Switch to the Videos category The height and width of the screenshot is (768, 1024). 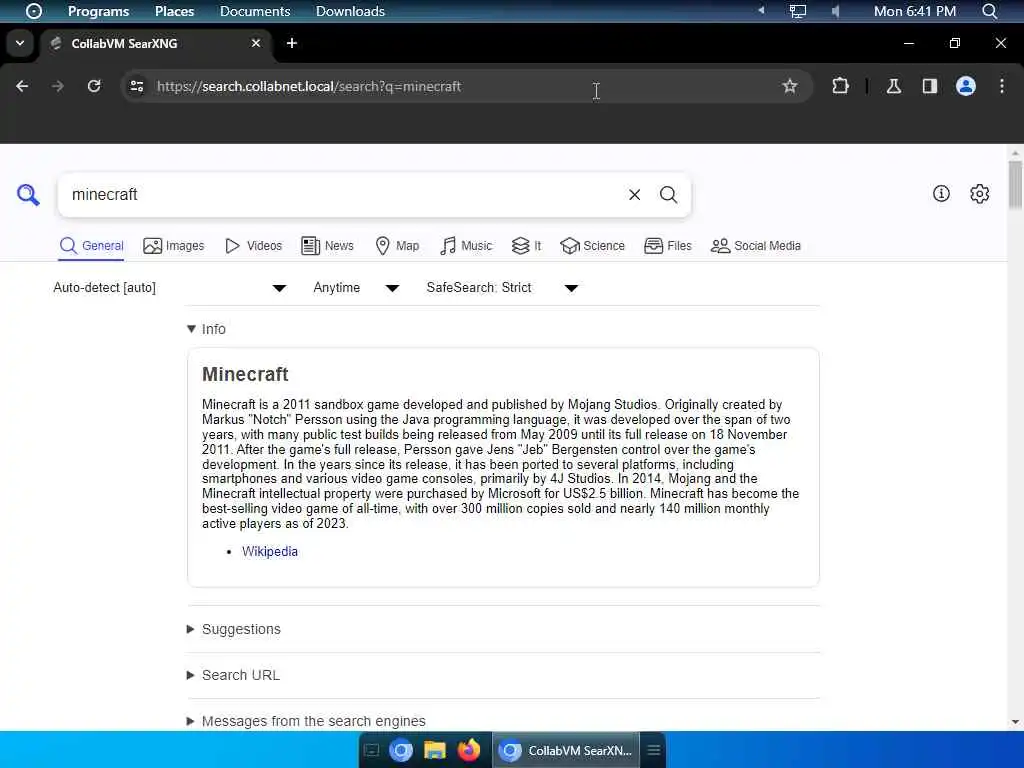tap(253, 246)
